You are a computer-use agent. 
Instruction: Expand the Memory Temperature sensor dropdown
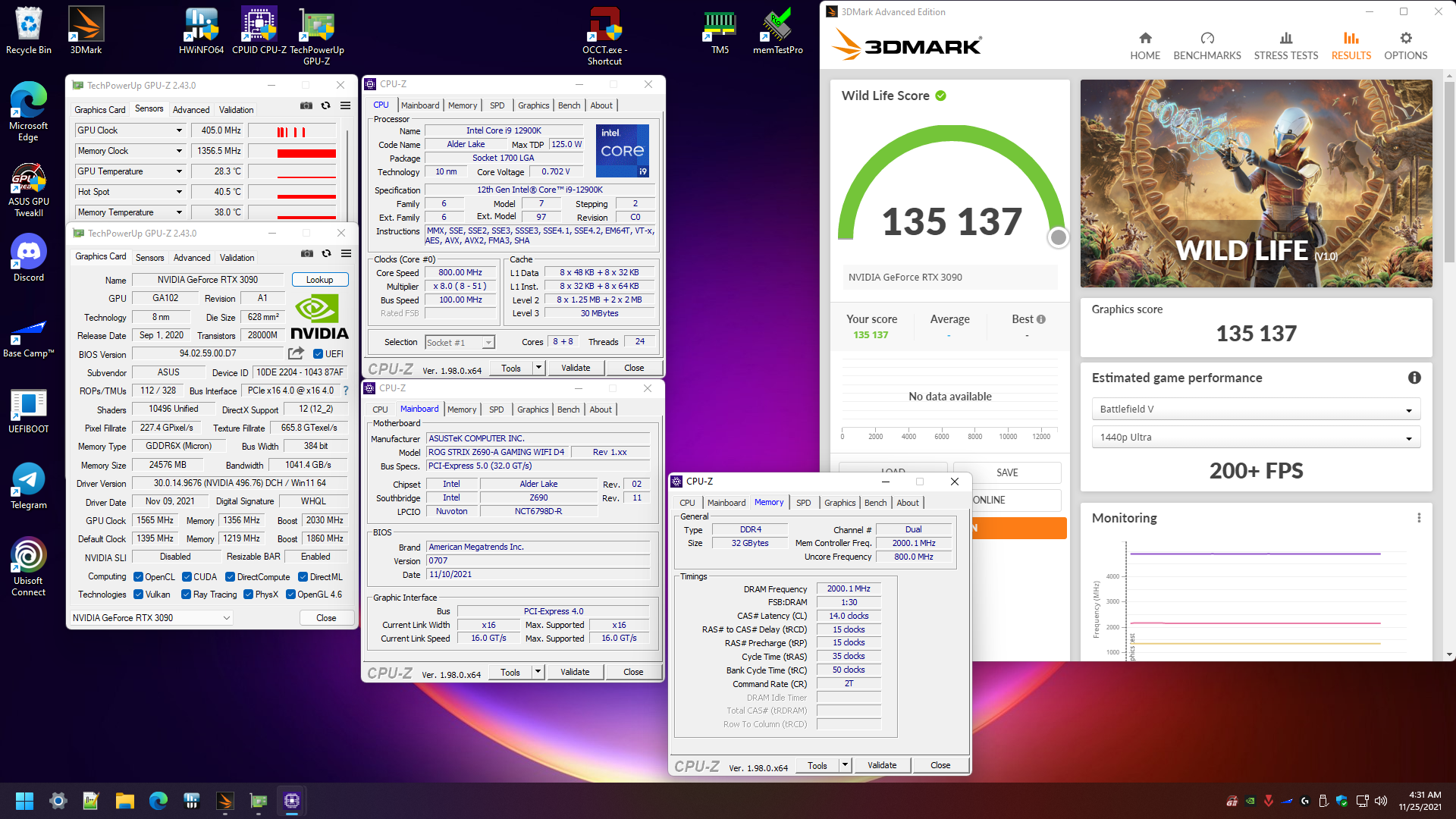click(179, 212)
